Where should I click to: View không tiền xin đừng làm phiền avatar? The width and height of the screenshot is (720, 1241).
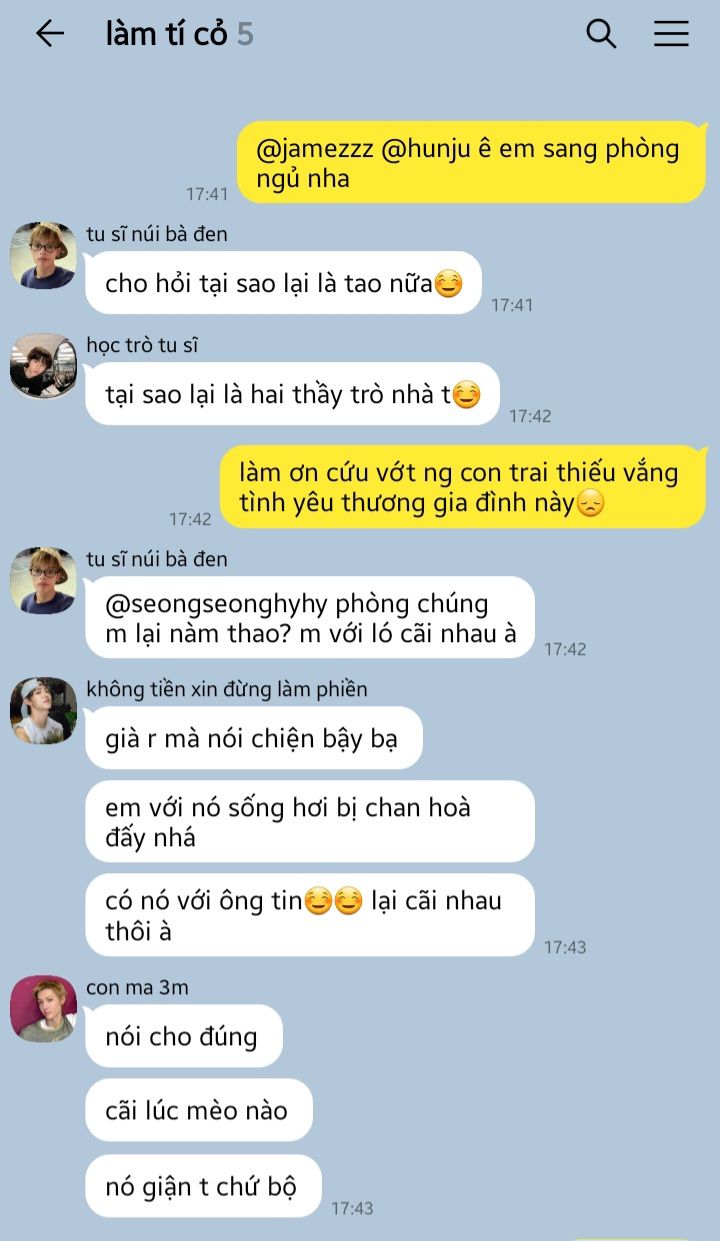(x=43, y=711)
